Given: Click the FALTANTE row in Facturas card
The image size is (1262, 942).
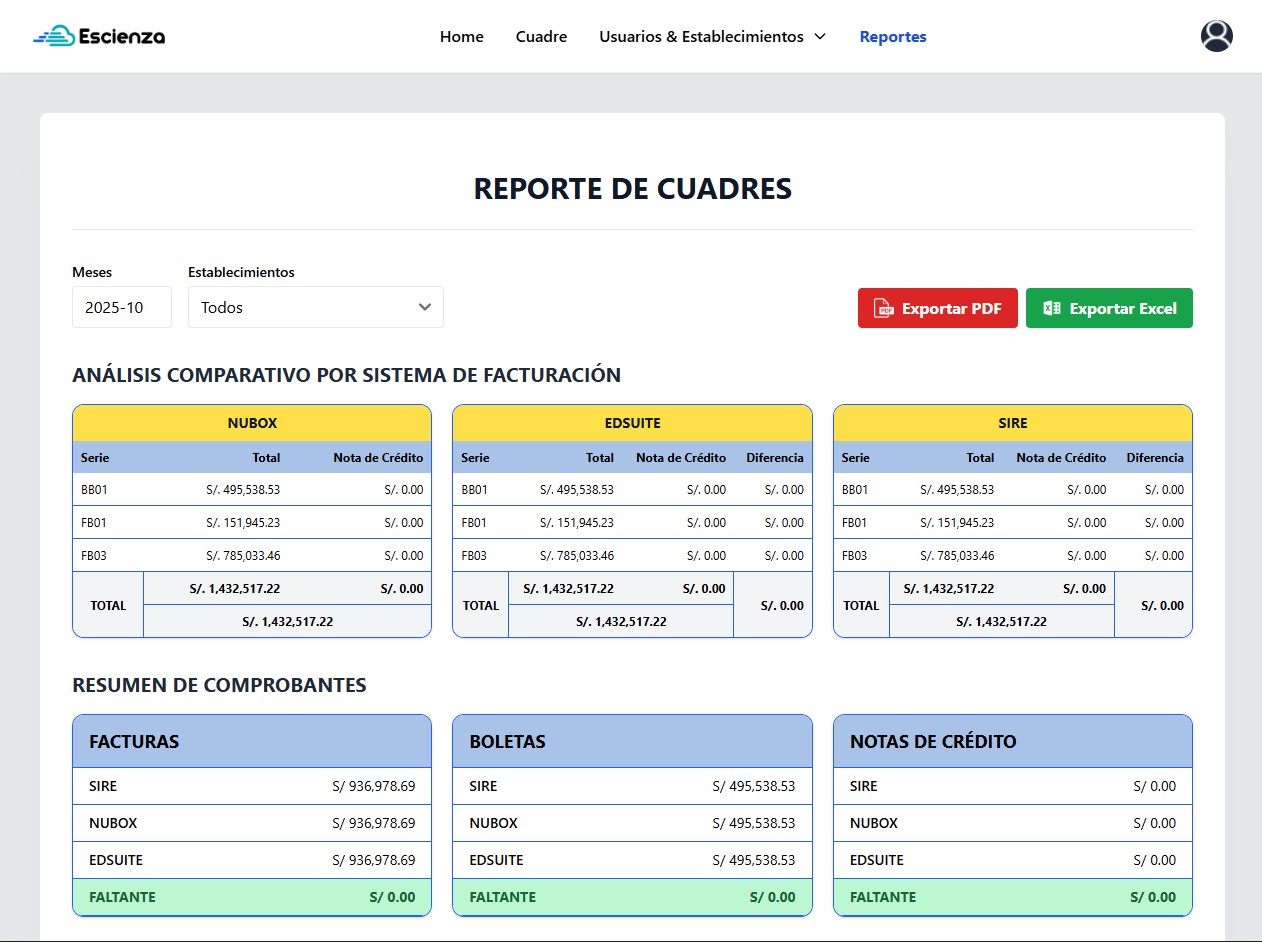Looking at the screenshot, I should [252, 897].
